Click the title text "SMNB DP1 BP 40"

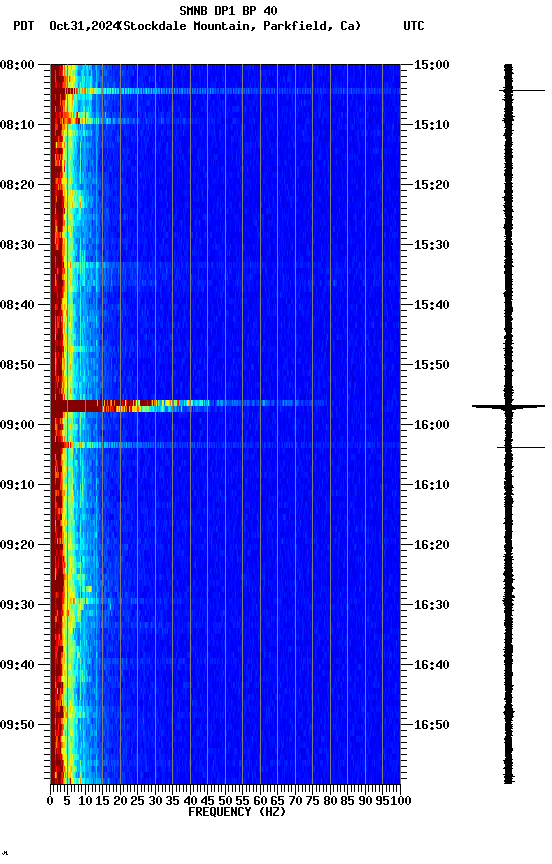(x=228, y=10)
